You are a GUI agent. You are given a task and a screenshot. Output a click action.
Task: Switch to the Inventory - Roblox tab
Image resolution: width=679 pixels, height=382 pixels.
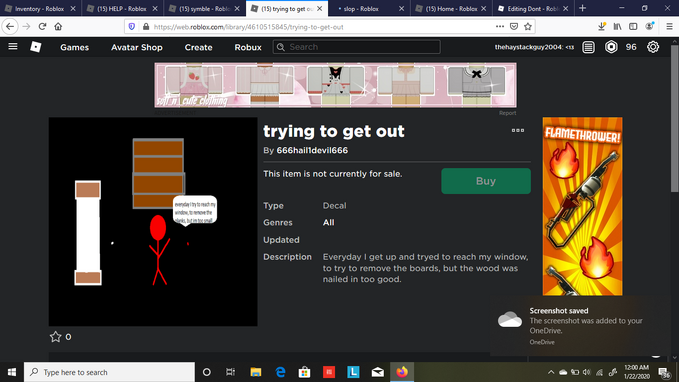click(40, 8)
